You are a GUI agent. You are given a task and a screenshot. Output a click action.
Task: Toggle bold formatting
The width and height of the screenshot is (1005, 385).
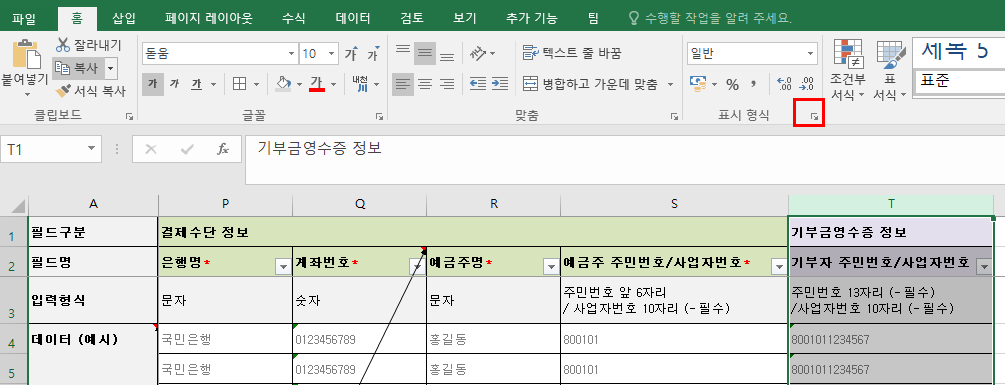point(153,83)
